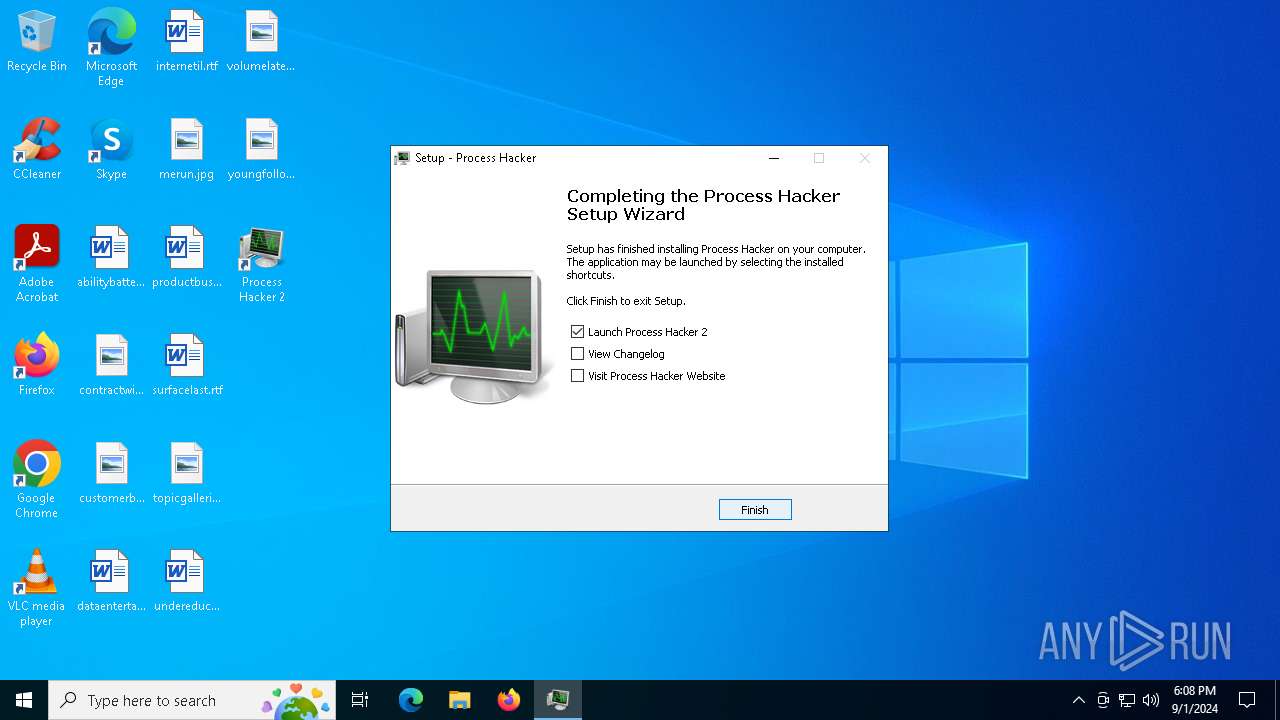Open the volume control in system tray

[x=1151, y=700]
